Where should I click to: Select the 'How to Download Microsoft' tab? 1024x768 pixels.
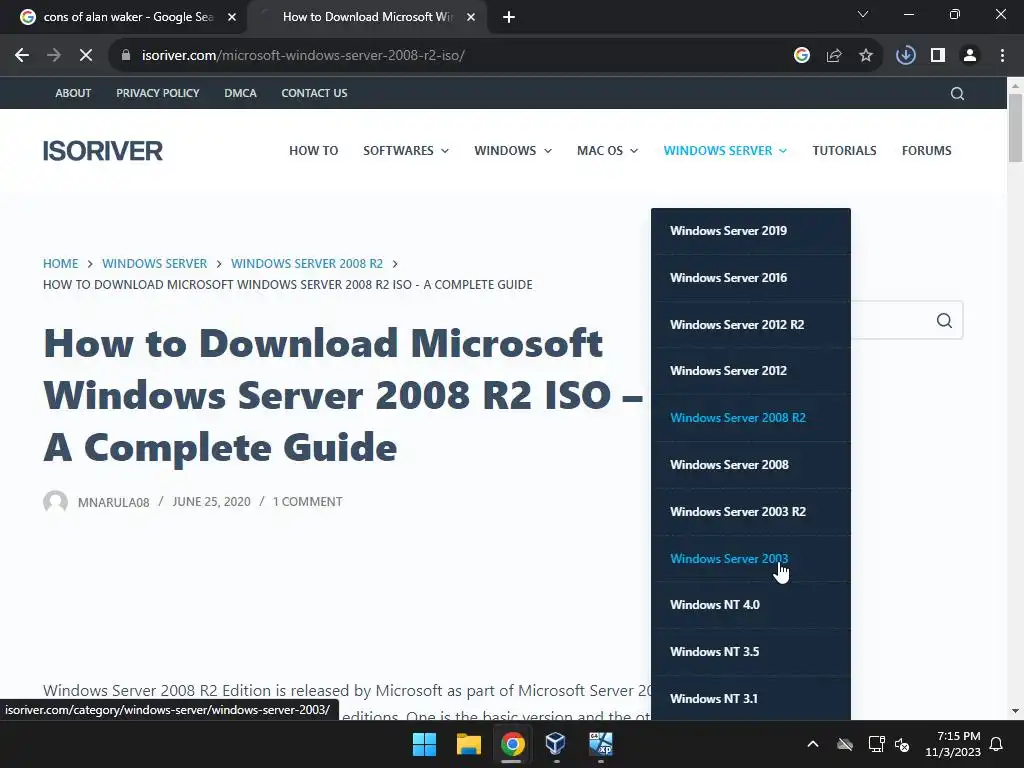(366, 17)
